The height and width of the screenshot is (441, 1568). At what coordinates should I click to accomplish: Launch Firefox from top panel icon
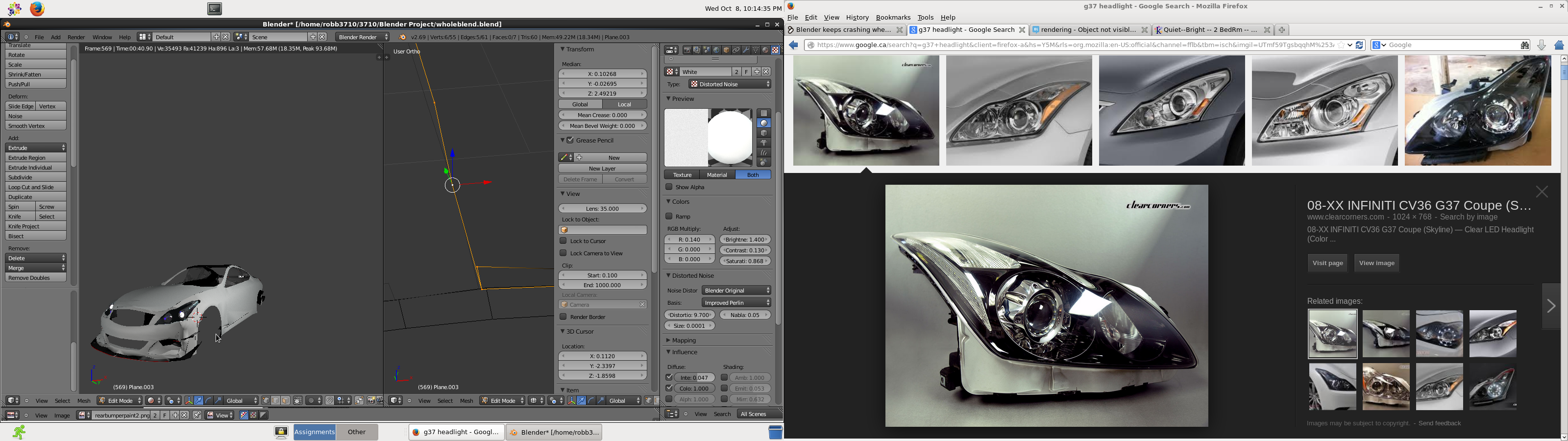coord(38,8)
